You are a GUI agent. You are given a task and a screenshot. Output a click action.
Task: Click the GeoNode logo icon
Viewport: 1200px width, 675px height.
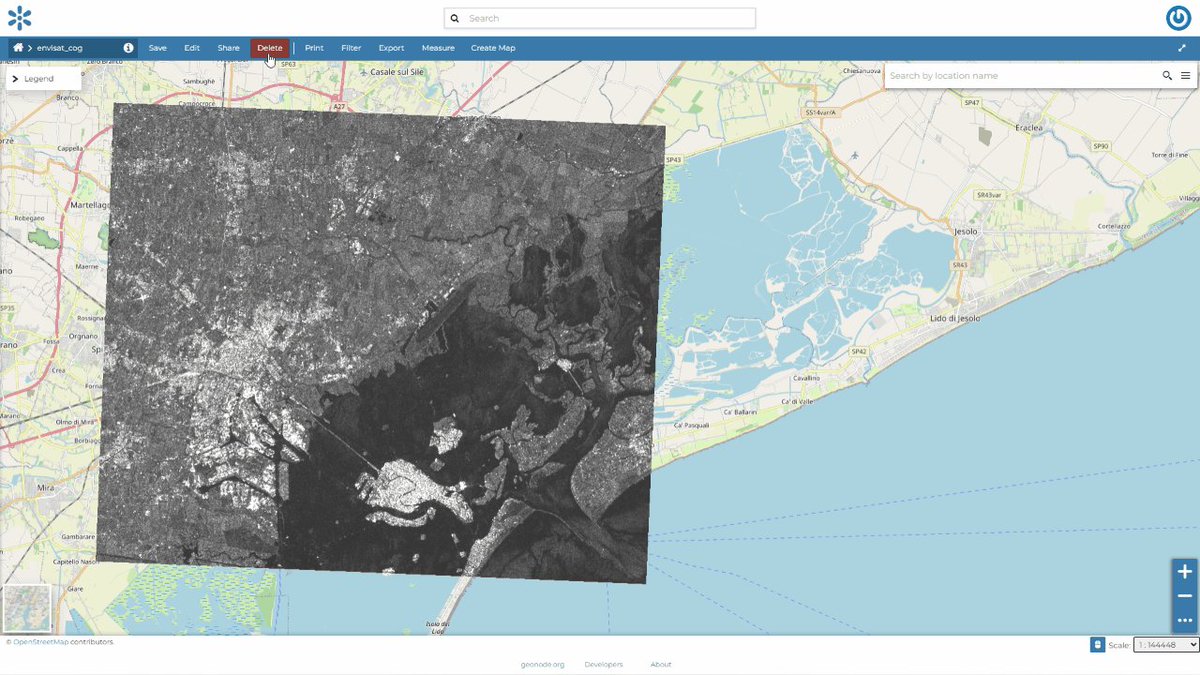pyautogui.click(x=19, y=18)
